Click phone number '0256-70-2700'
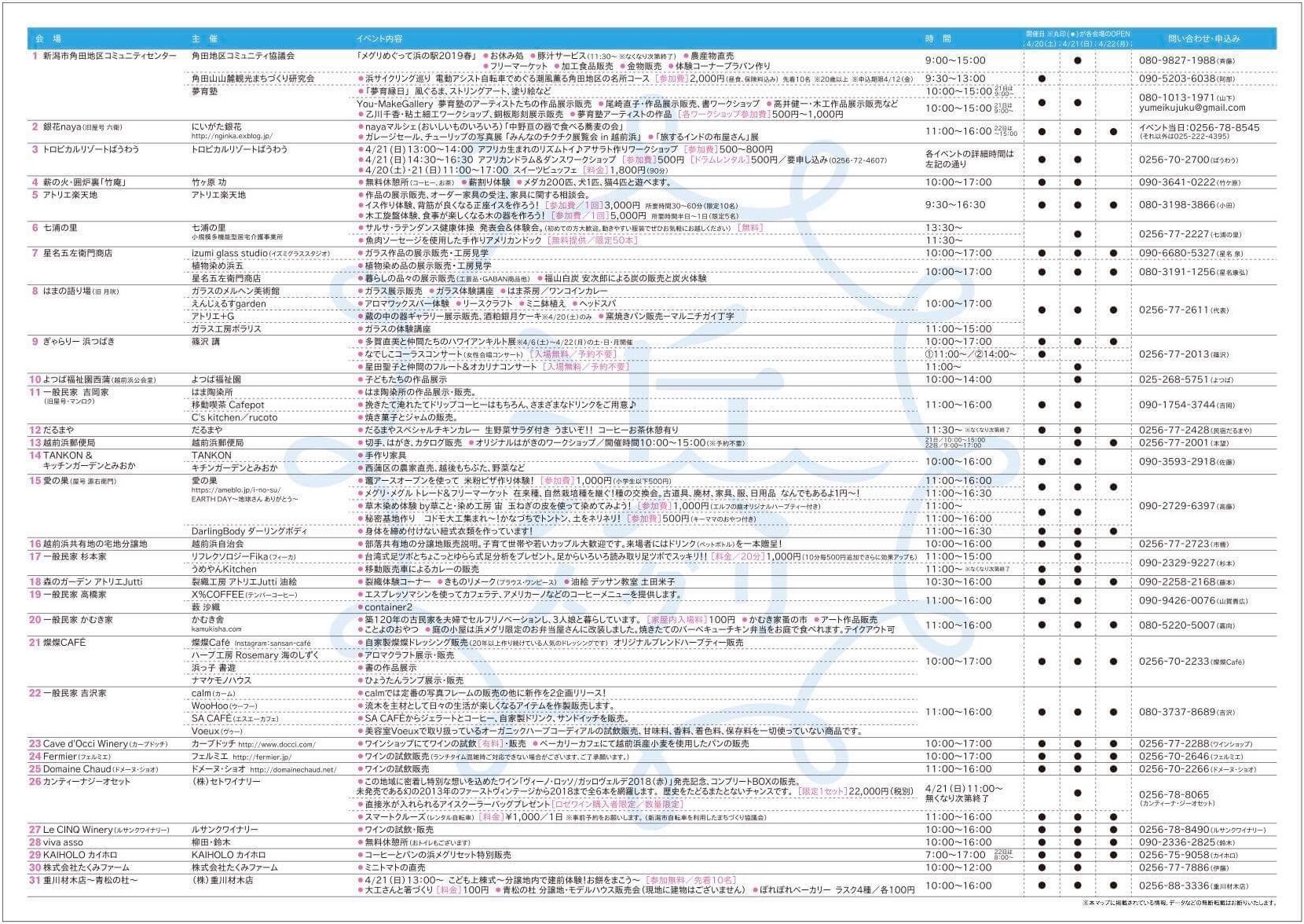The width and height of the screenshot is (1304, 924). [x=1174, y=159]
